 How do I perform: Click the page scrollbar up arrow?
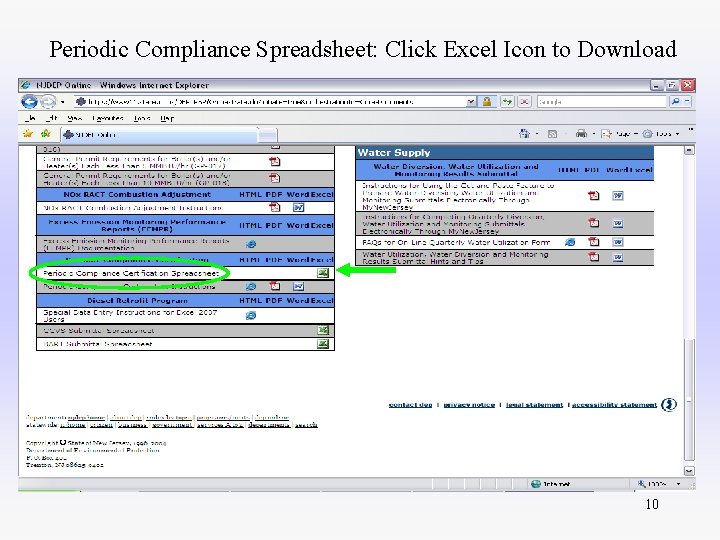(x=689, y=150)
